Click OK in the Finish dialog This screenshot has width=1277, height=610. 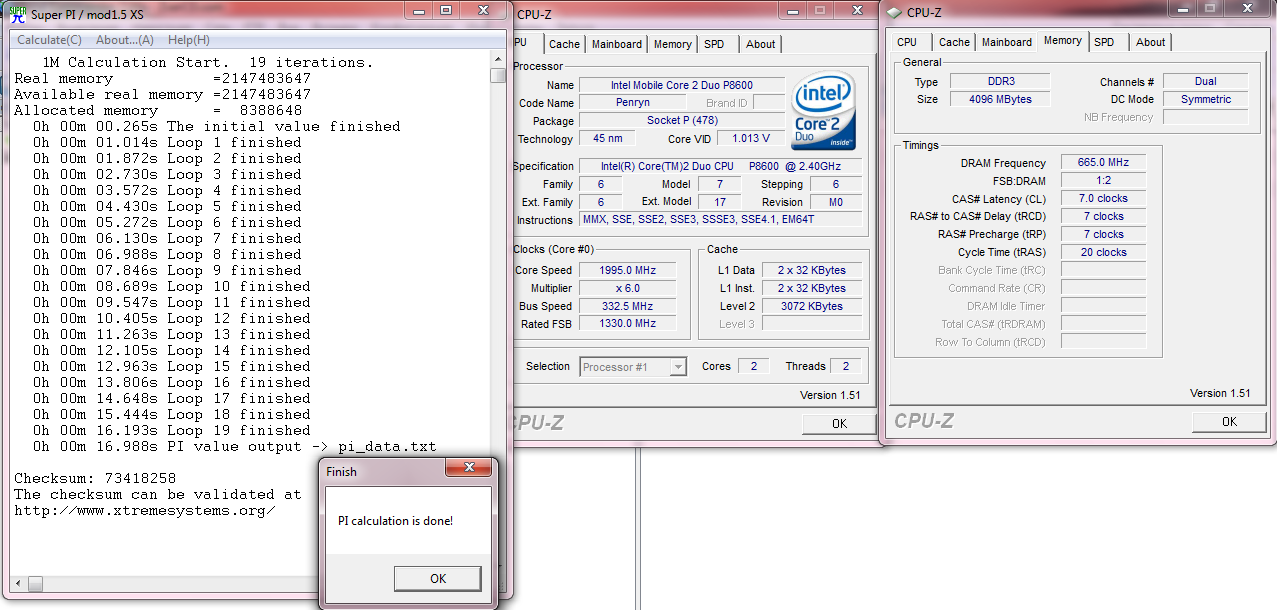tap(438, 578)
